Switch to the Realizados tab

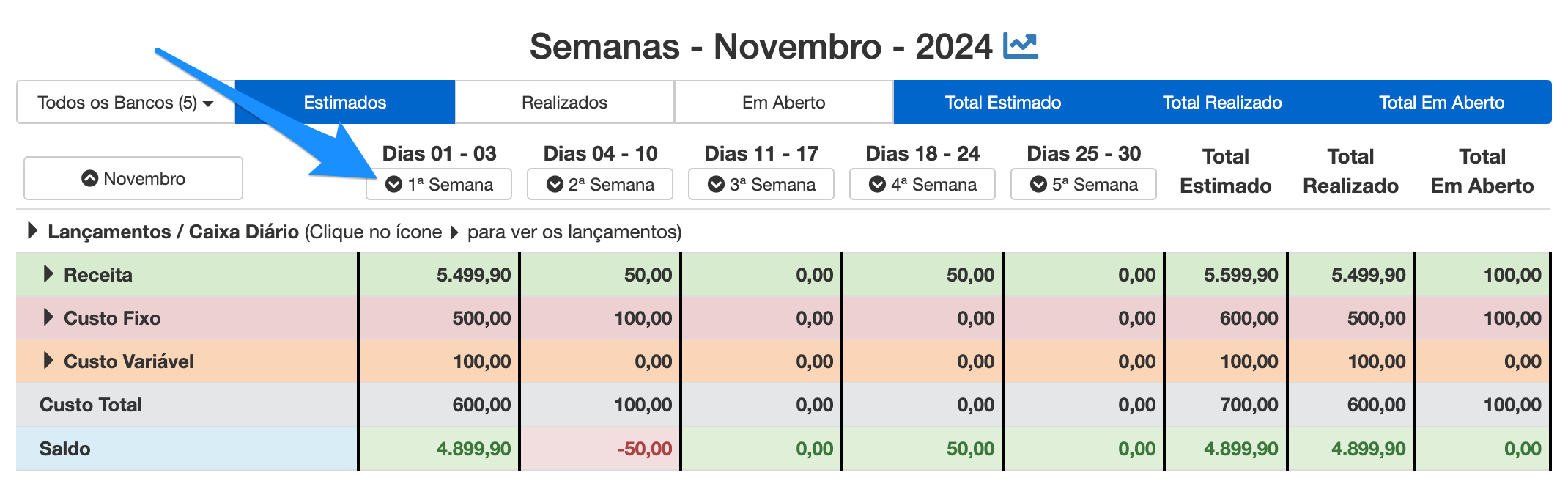[x=564, y=102]
